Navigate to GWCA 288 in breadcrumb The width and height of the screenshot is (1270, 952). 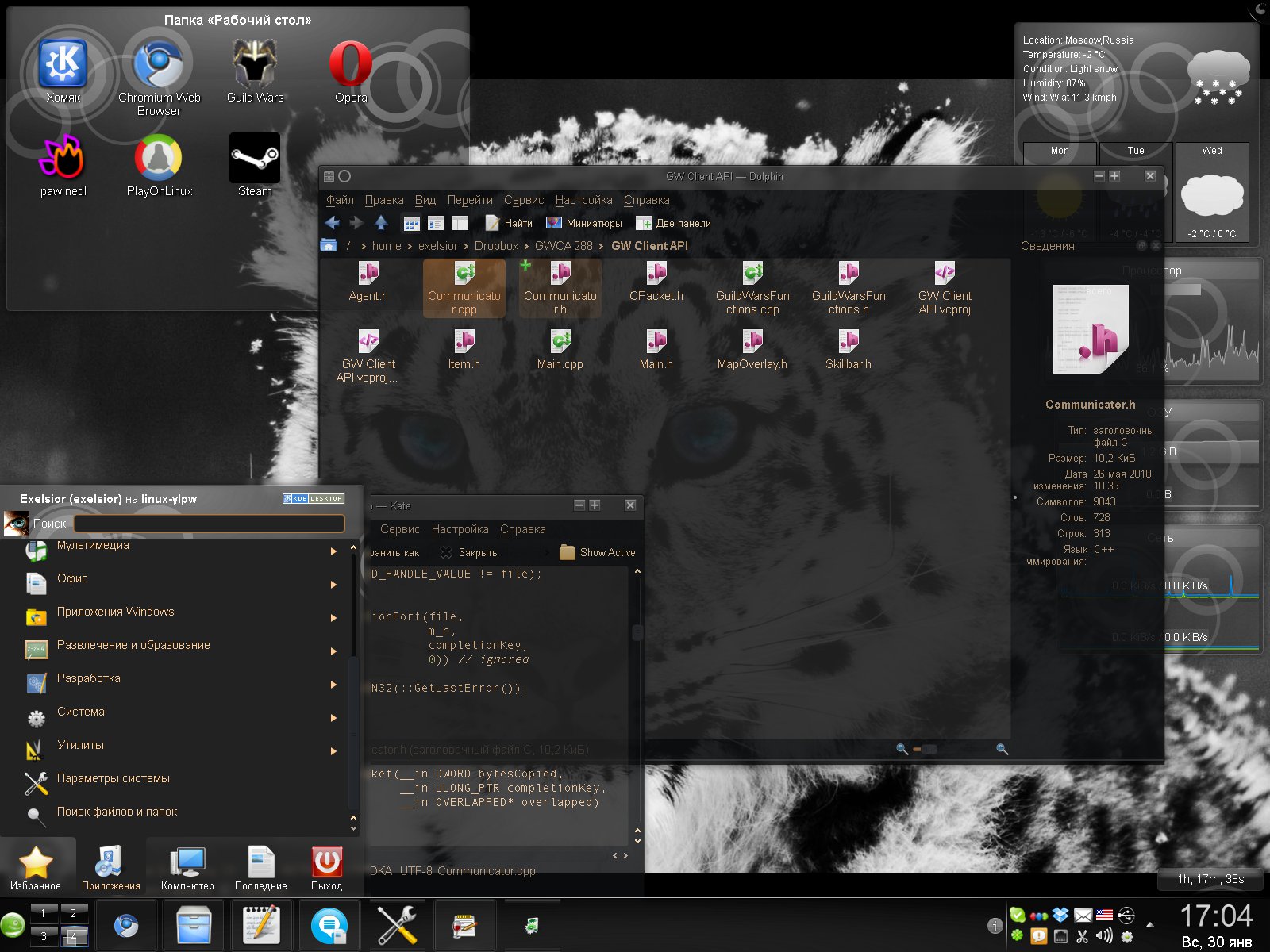(x=564, y=246)
